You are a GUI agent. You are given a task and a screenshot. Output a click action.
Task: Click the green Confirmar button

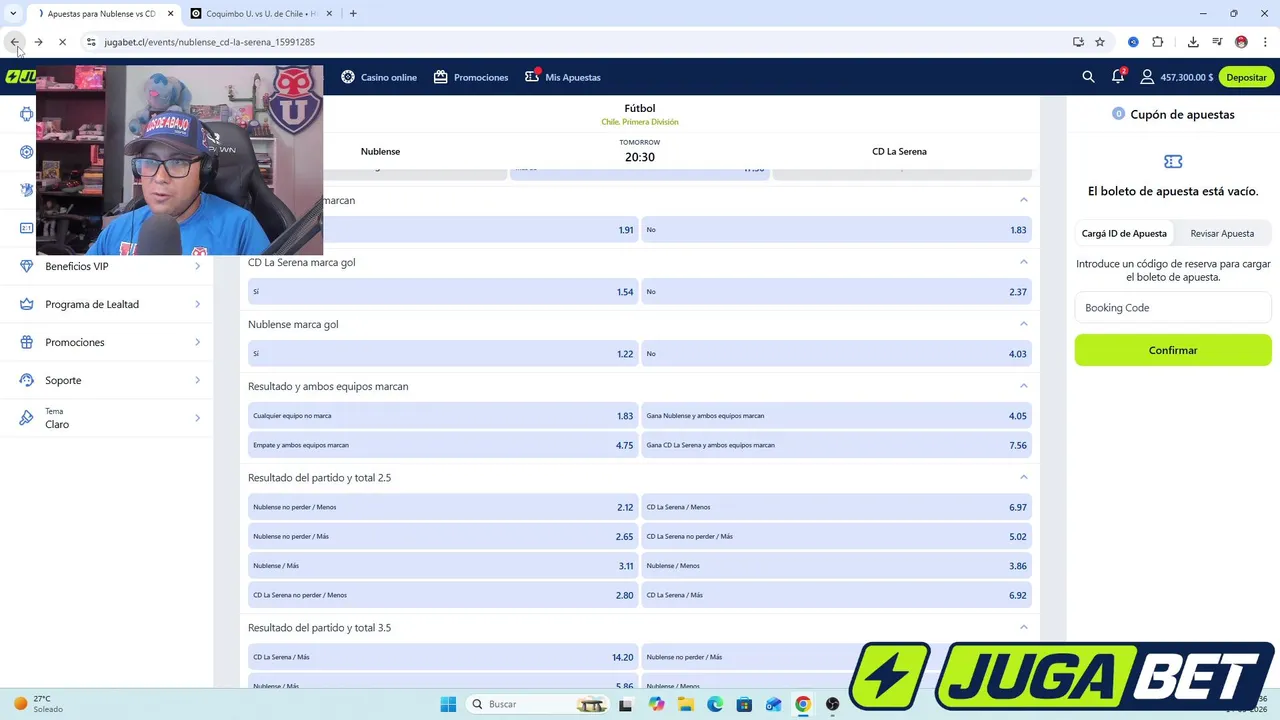pos(1173,350)
